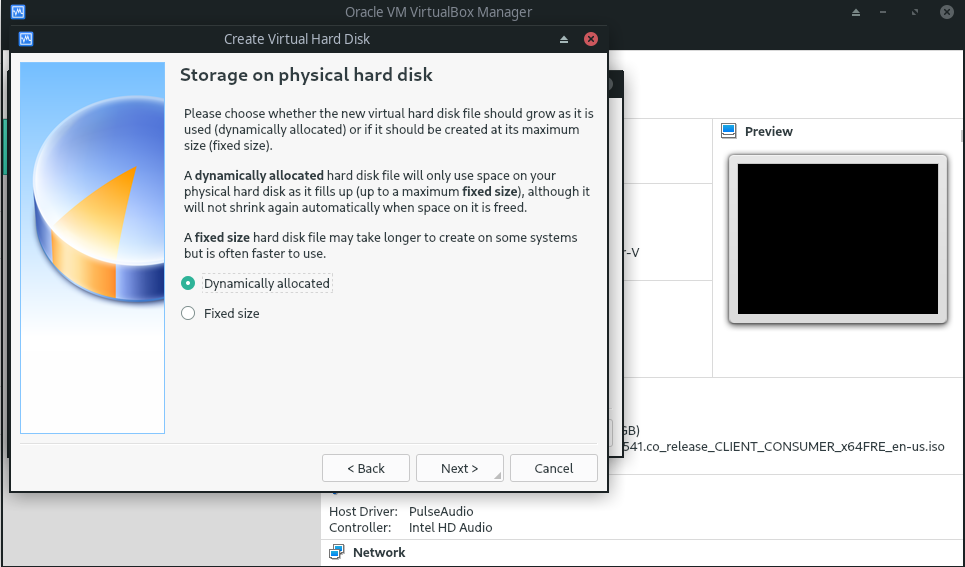Viewport: 965px width, 567px height.
Task: Click the Preview monitor icon
Action: pos(728,131)
